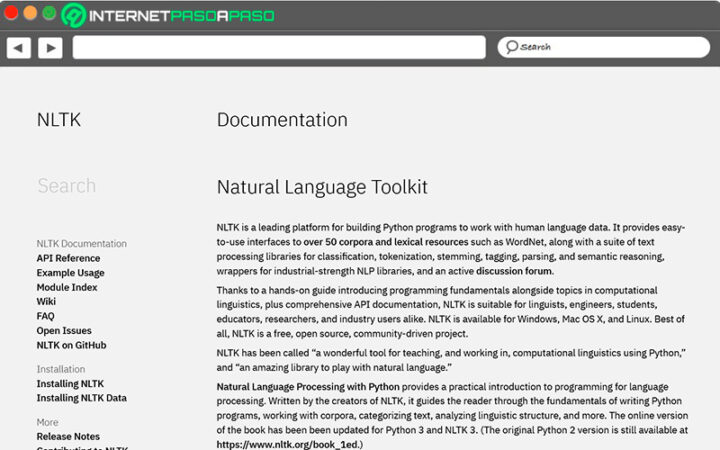Open the Example Usage page

point(70,273)
